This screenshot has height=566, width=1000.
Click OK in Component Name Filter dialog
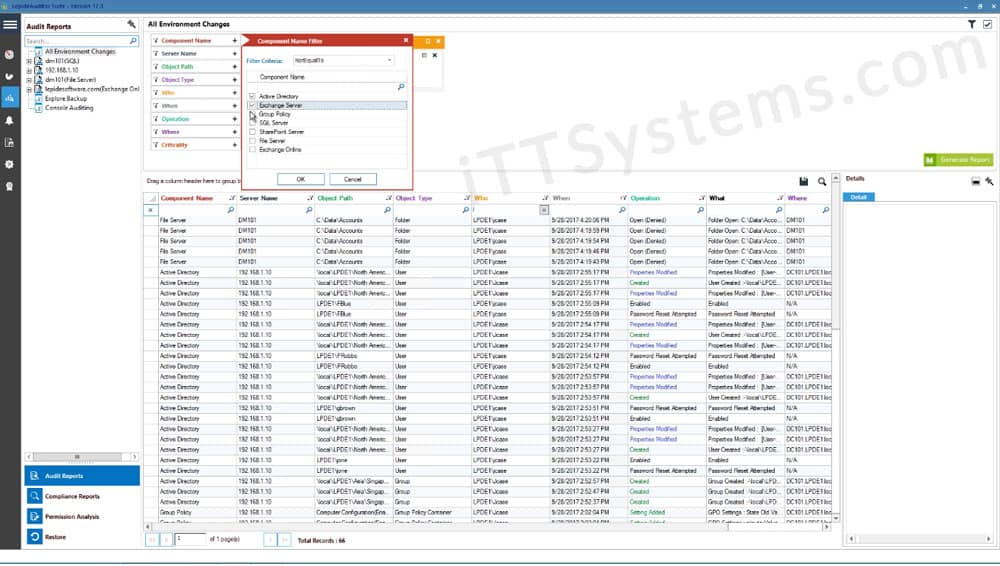point(300,179)
